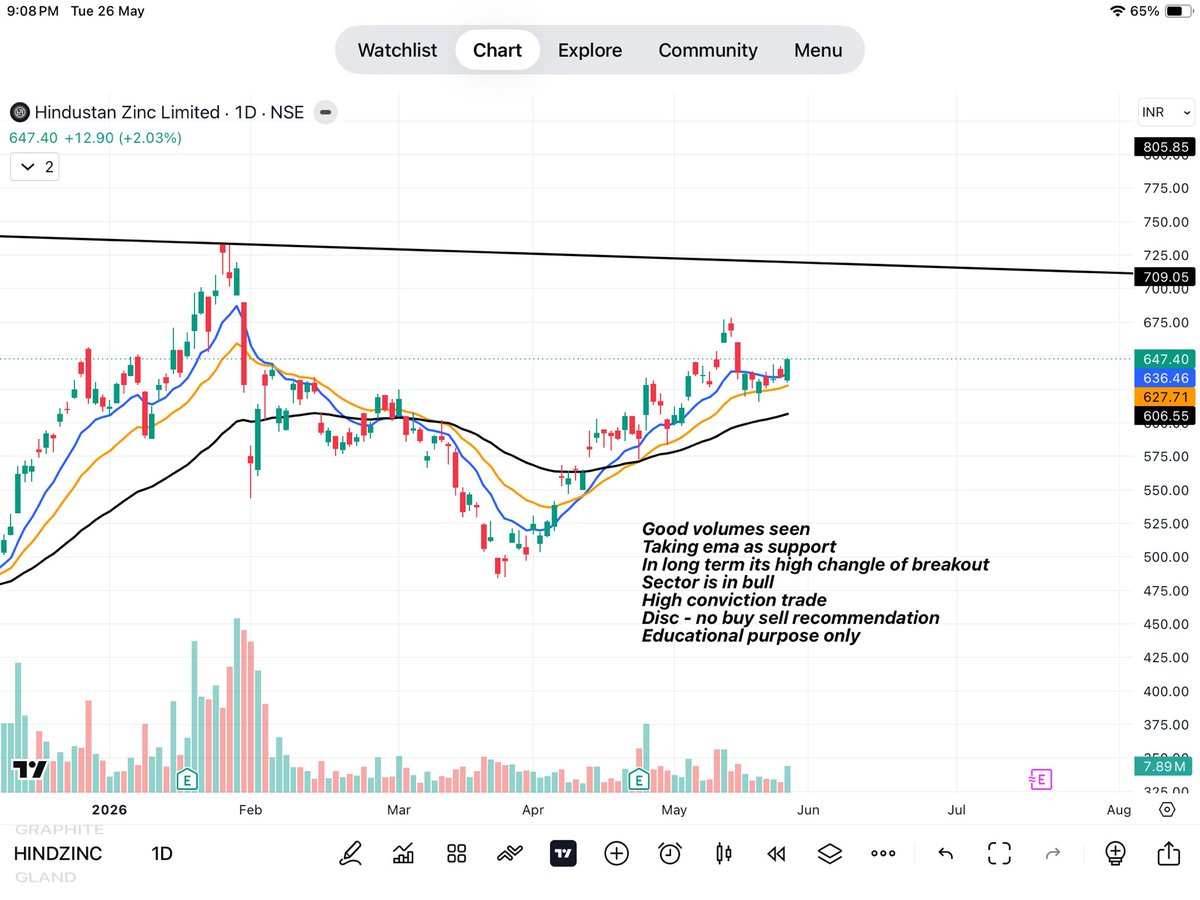
Task: Open the financials wave icon
Action: 510,853
